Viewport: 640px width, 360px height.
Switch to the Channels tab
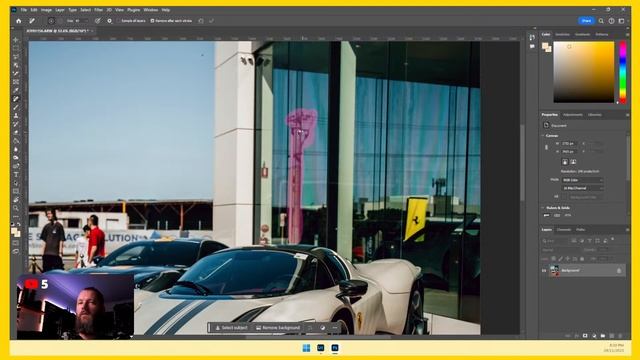tap(564, 230)
